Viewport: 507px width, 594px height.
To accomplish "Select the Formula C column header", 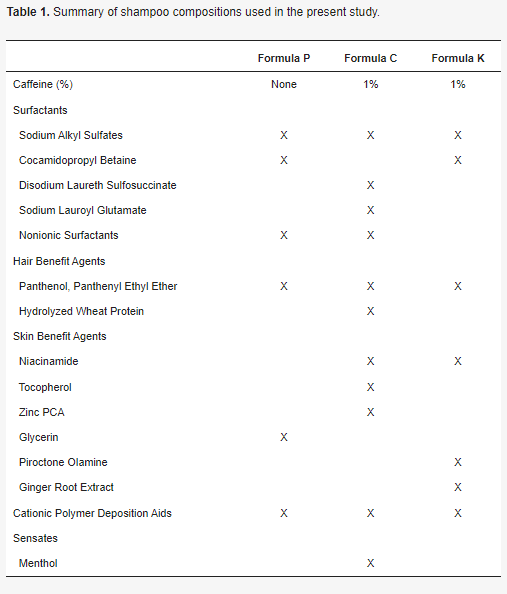I will pos(370,58).
